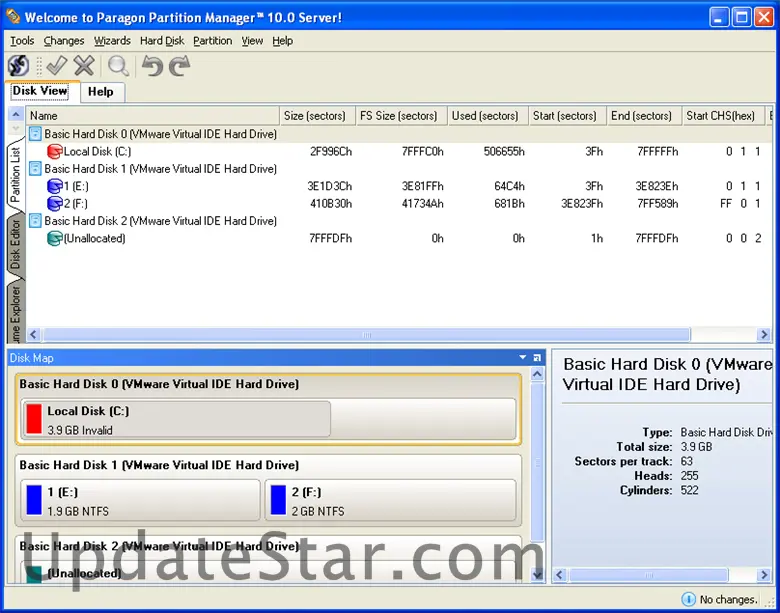This screenshot has height=613, width=780.
Task: Click the blue color swatch of 1 (E:) block
Action: [34, 500]
